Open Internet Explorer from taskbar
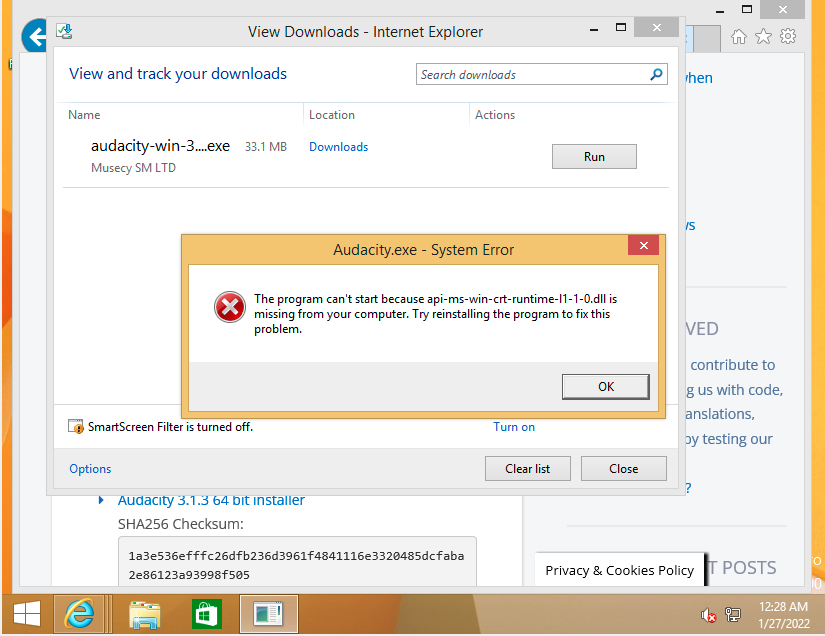 tap(79, 614)
